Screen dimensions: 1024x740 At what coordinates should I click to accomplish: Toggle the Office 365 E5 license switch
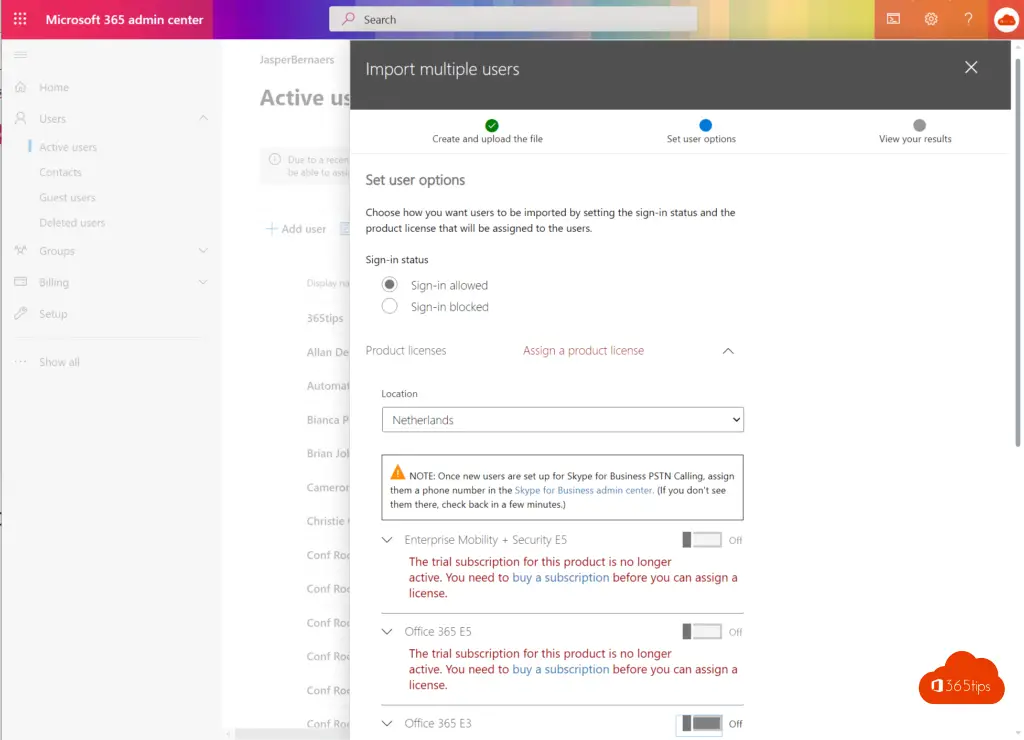click(702, 632)
